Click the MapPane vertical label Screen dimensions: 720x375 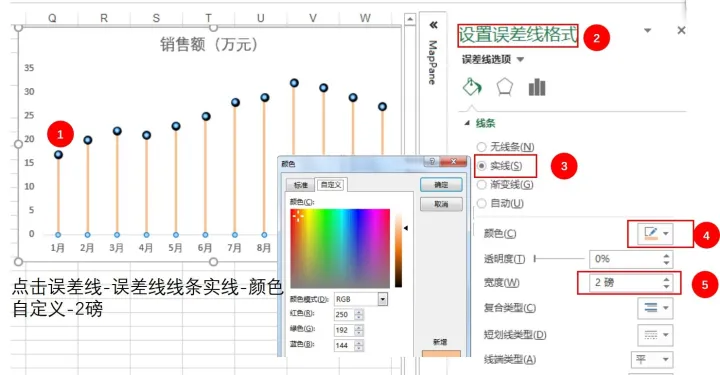coord(432,62)
